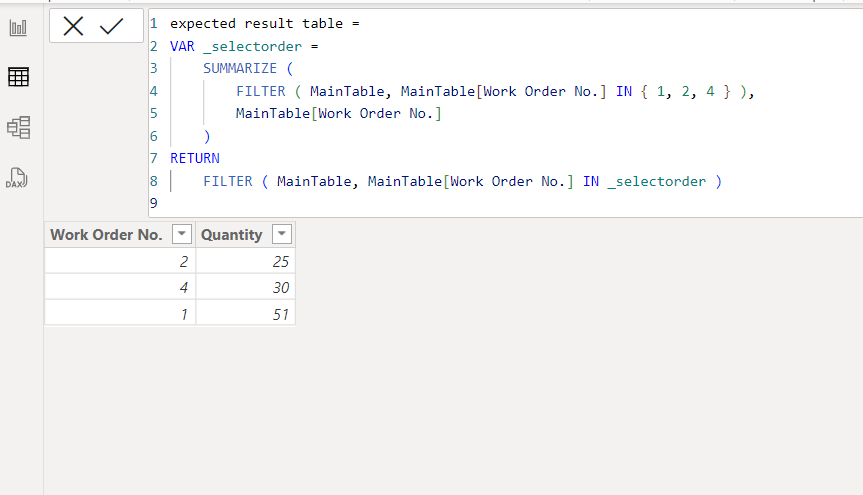Viewport: 863px width, 495px height.
Task: Click FILTER keyword on line 4
Action: 261,91
